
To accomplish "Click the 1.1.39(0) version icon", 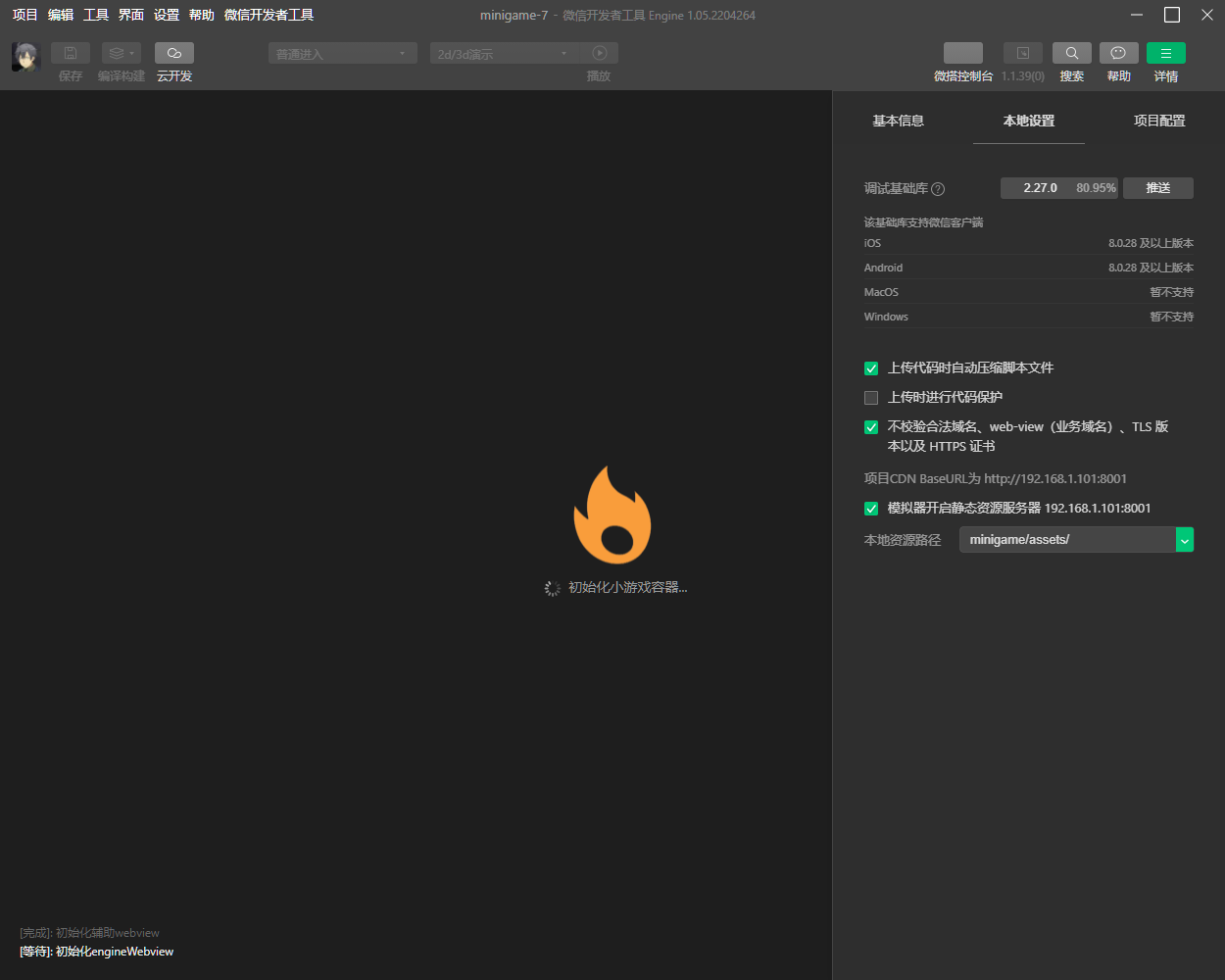I will tap(1023, 53).
